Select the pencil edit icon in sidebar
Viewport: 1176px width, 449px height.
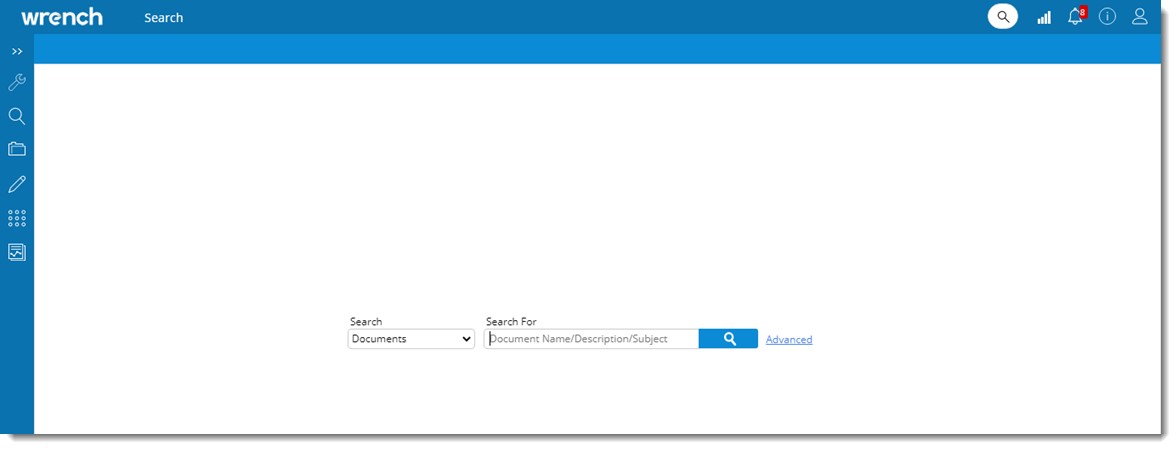pyautogui.click(x=17, y=184)
